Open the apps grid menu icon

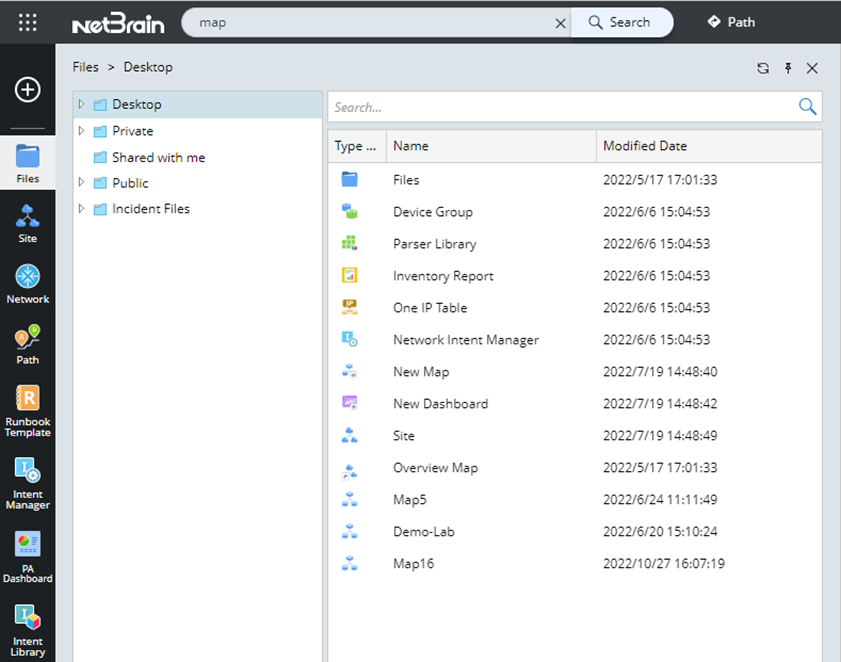[27, 23]
